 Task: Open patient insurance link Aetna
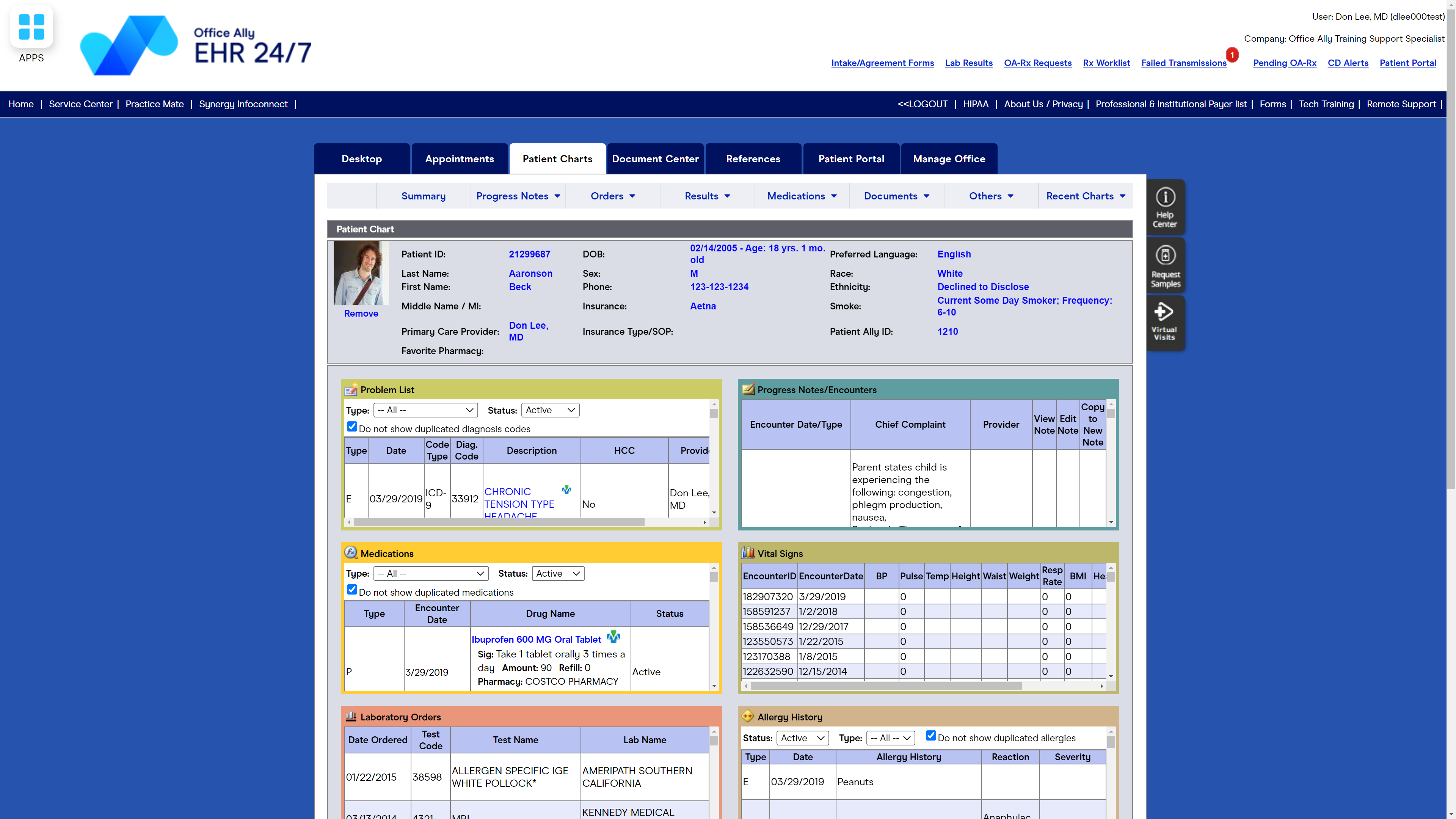[x=703, y=306]
